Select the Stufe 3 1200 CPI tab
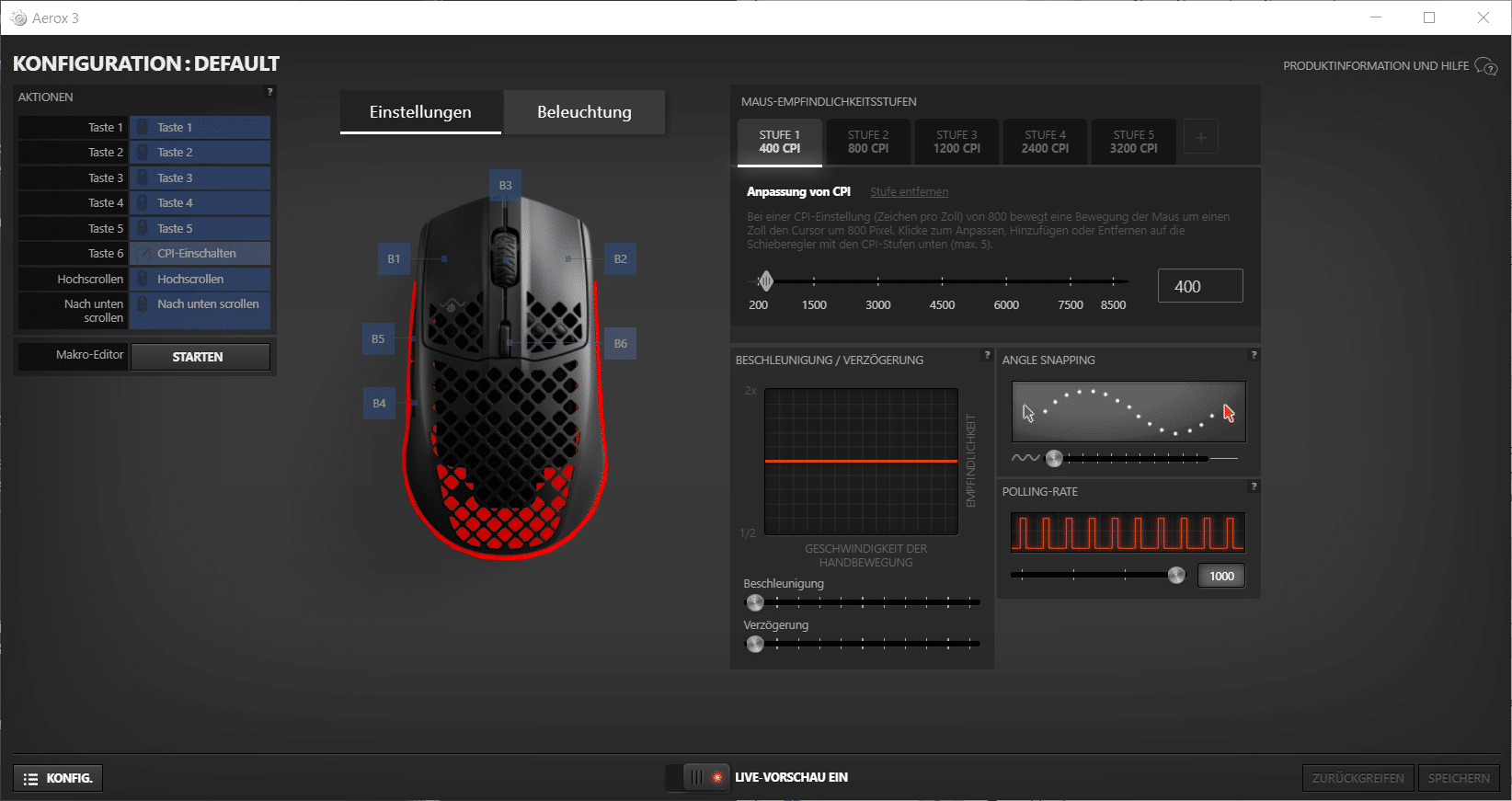 click(956, 142)
